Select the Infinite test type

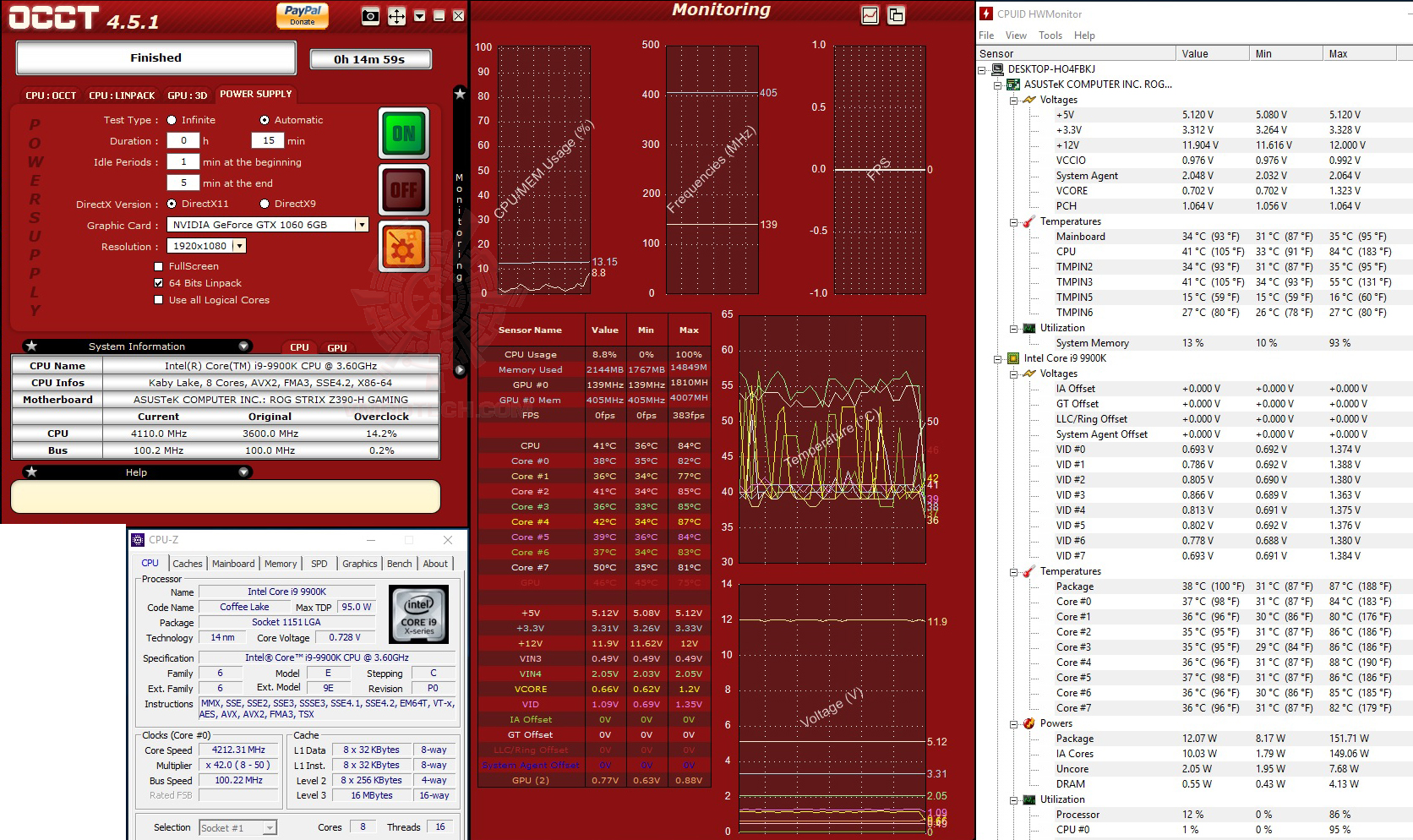click(x=172, y=120)
